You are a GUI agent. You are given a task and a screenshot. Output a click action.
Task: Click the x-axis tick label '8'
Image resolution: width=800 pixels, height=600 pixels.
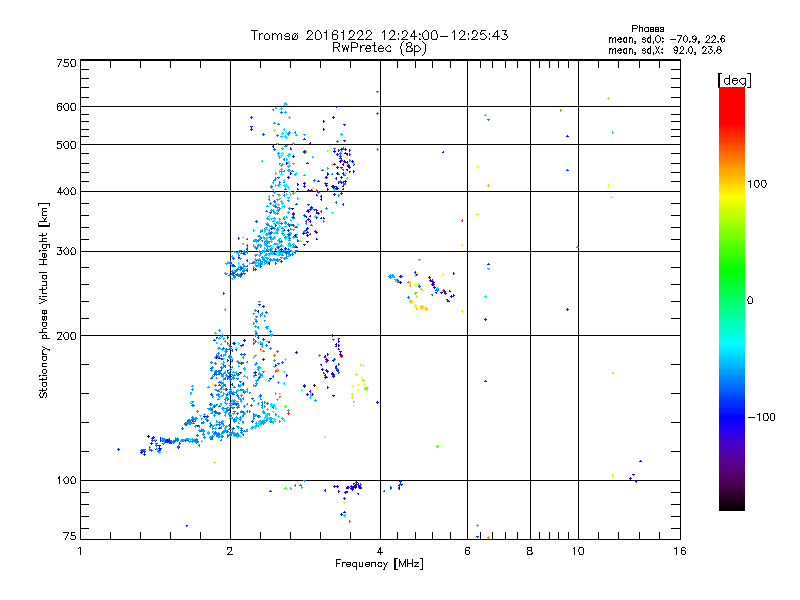pyautogui.click(x=530, y=551)
